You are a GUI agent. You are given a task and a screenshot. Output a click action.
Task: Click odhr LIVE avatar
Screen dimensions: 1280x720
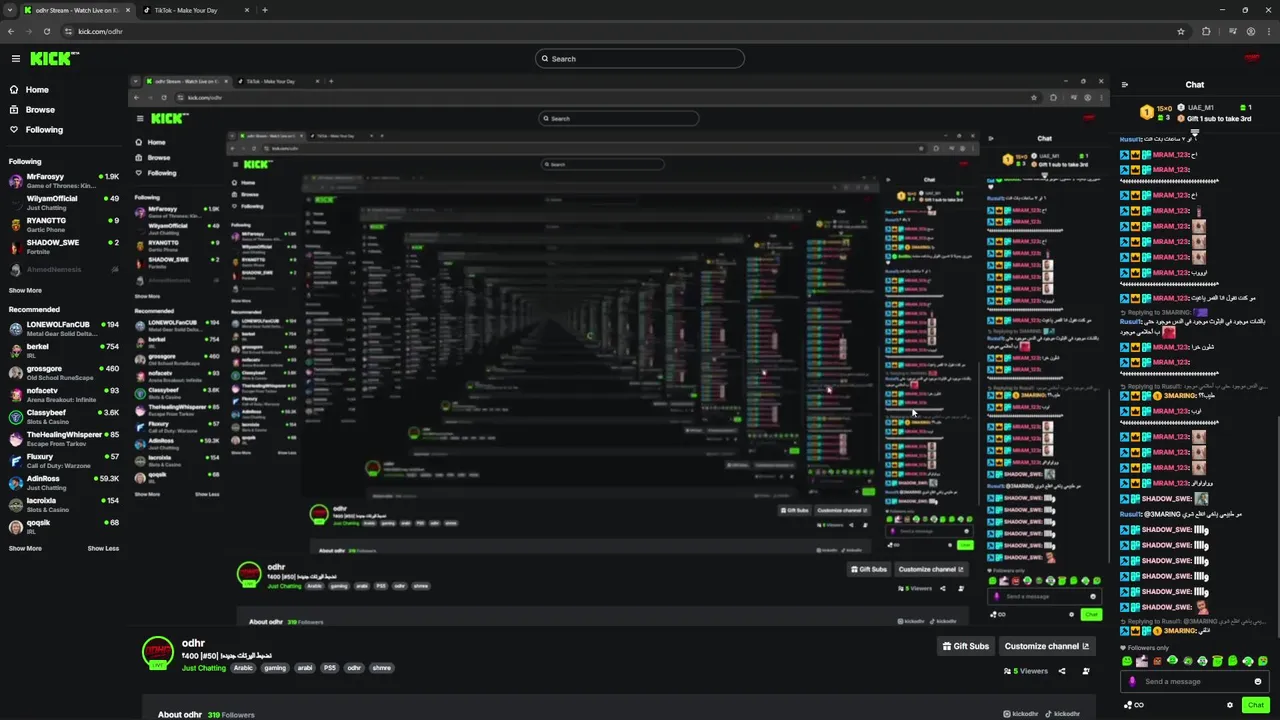click(x=158, y=653)
